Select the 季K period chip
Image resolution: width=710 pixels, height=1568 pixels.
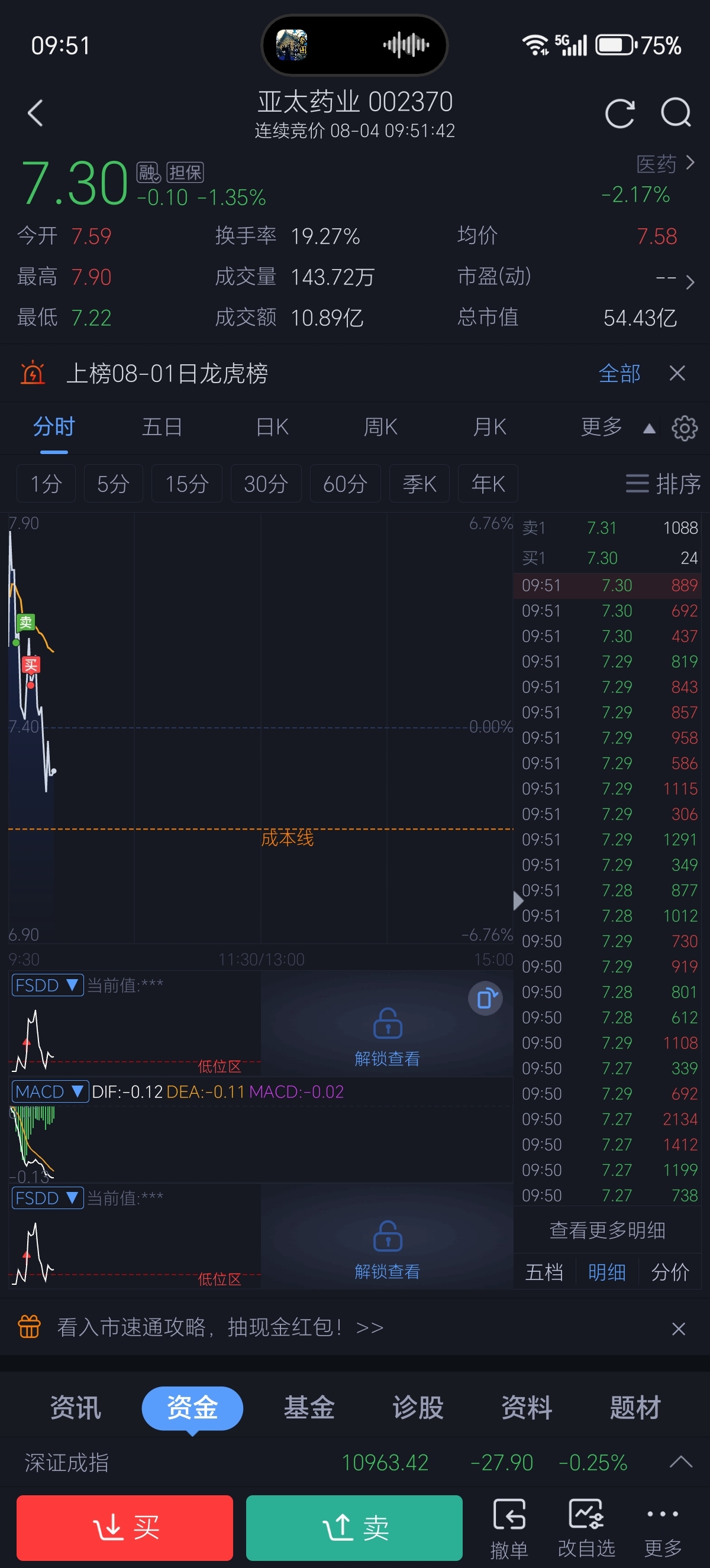point(419,484)
